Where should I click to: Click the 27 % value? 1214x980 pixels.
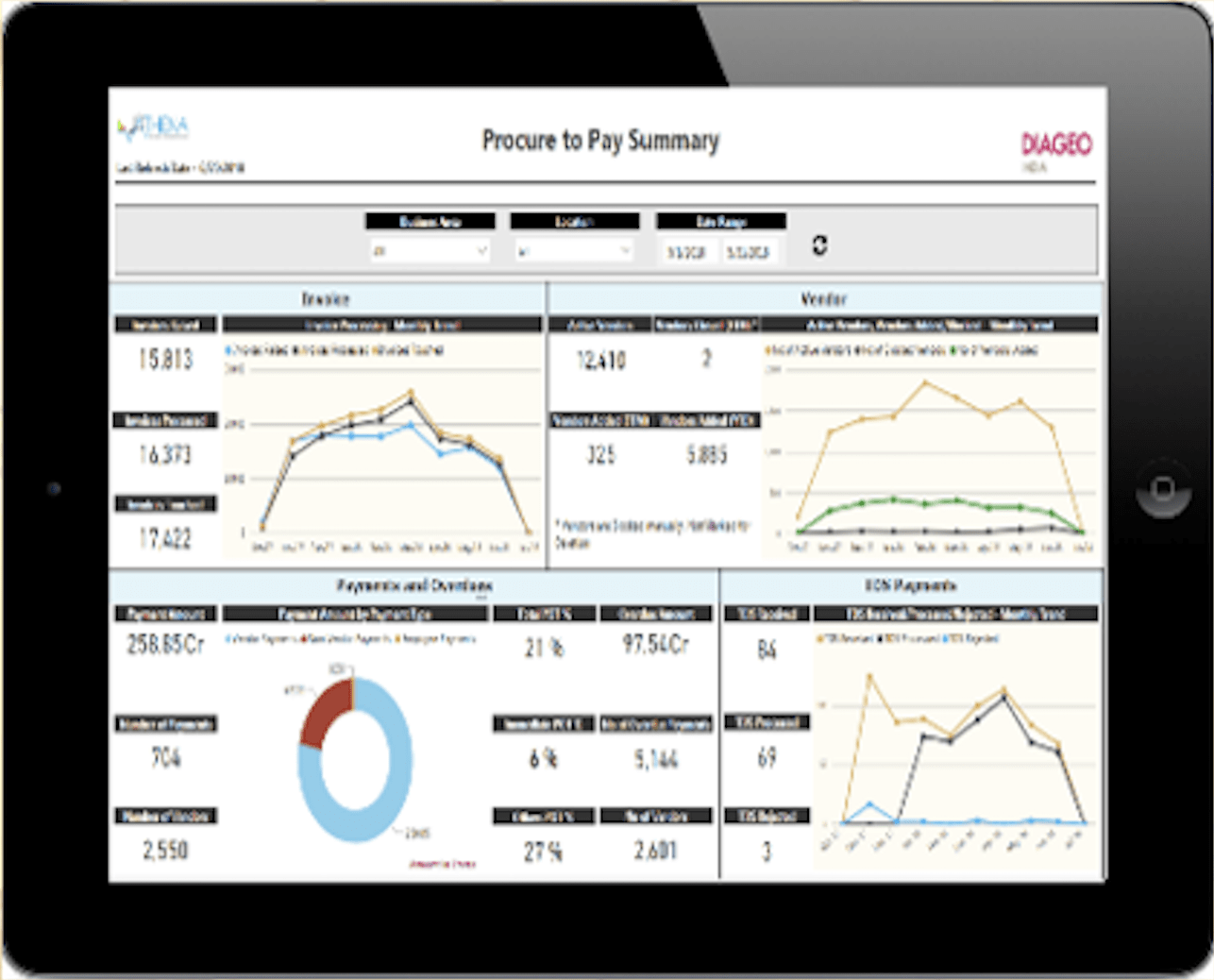pos(544,852)
